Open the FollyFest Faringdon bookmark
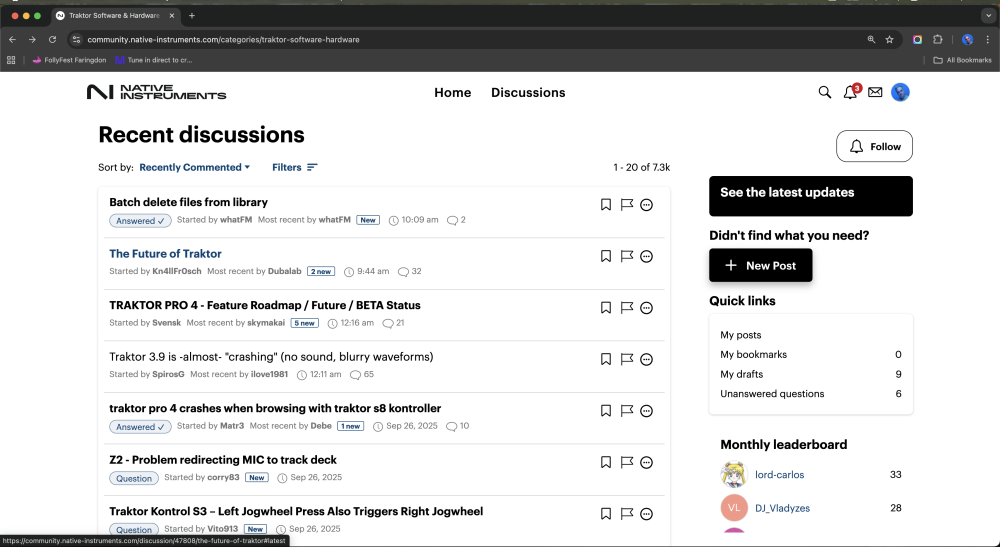The image size is (1000, 547). pos(69,60)
